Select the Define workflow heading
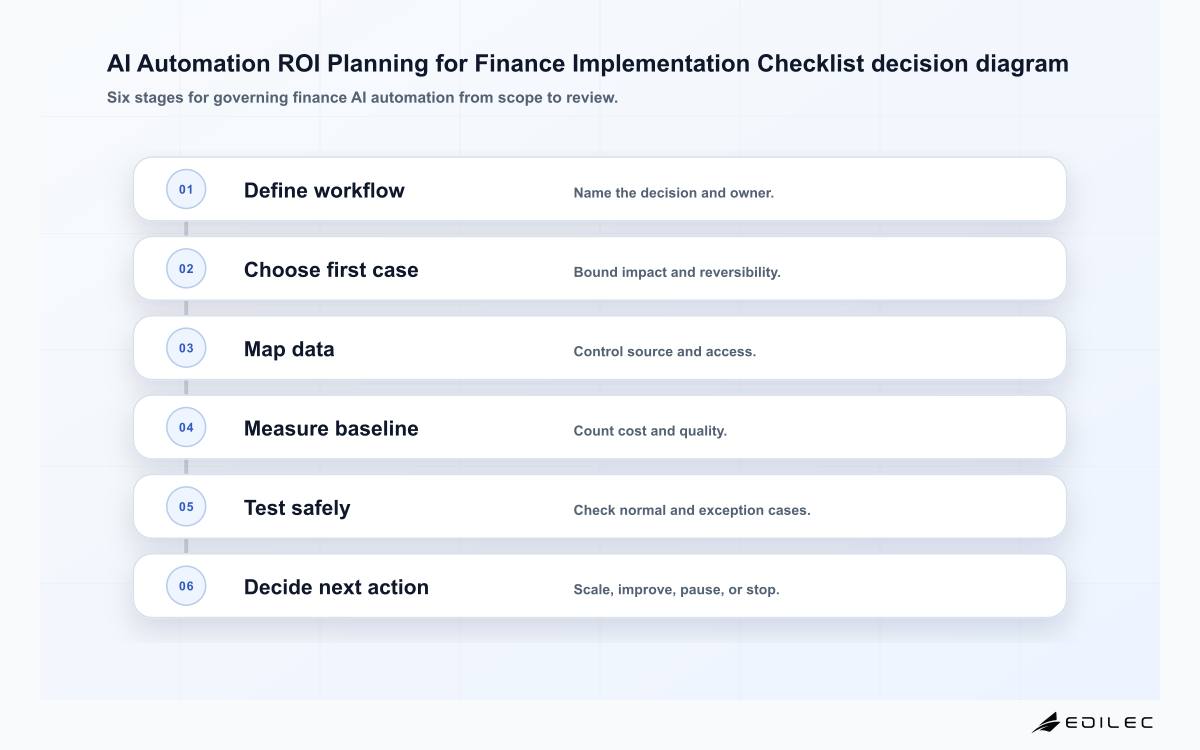Image resolution: width=1200 pixels, height=750 pixels. [324, 190]
